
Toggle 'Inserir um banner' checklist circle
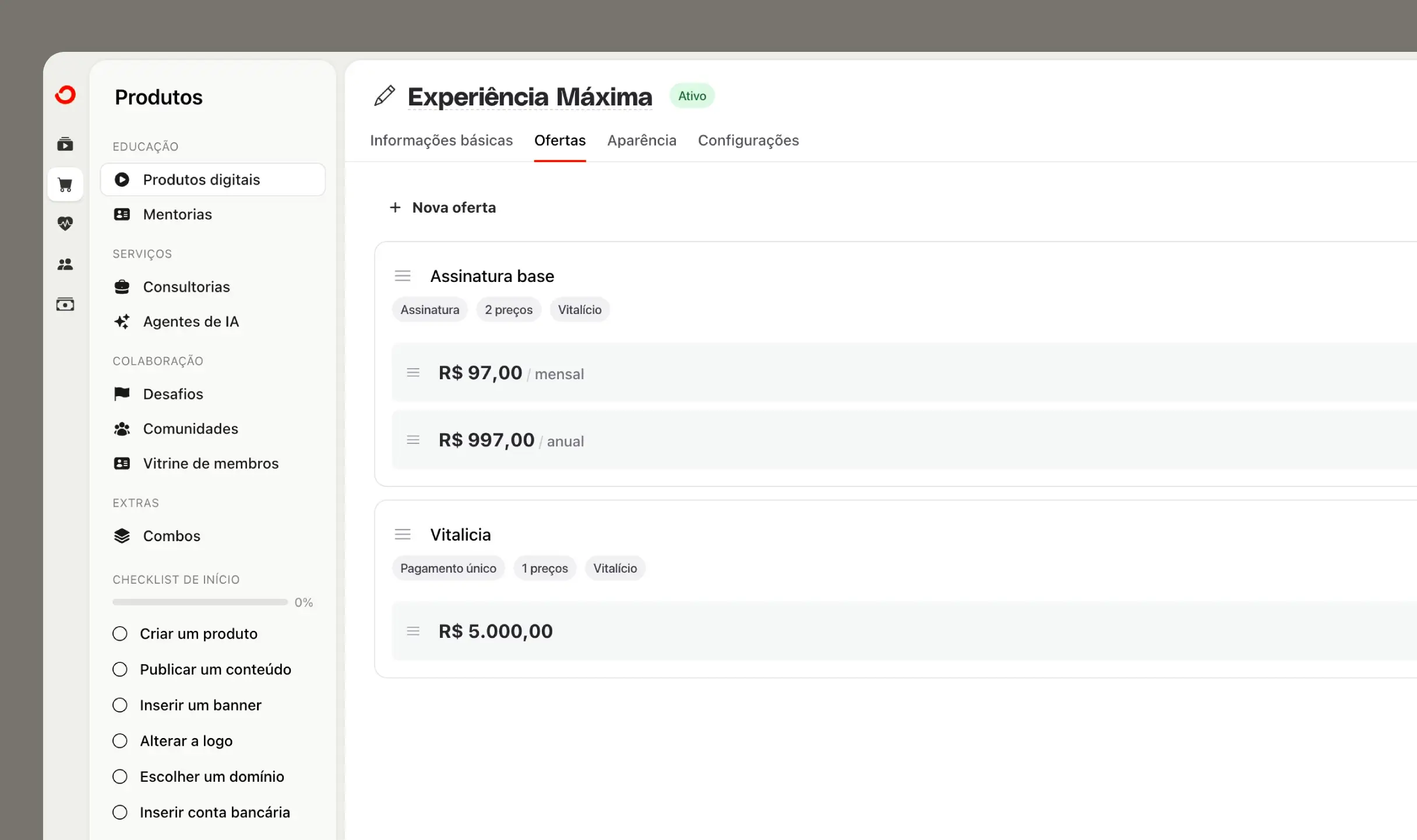coord(120,705)
